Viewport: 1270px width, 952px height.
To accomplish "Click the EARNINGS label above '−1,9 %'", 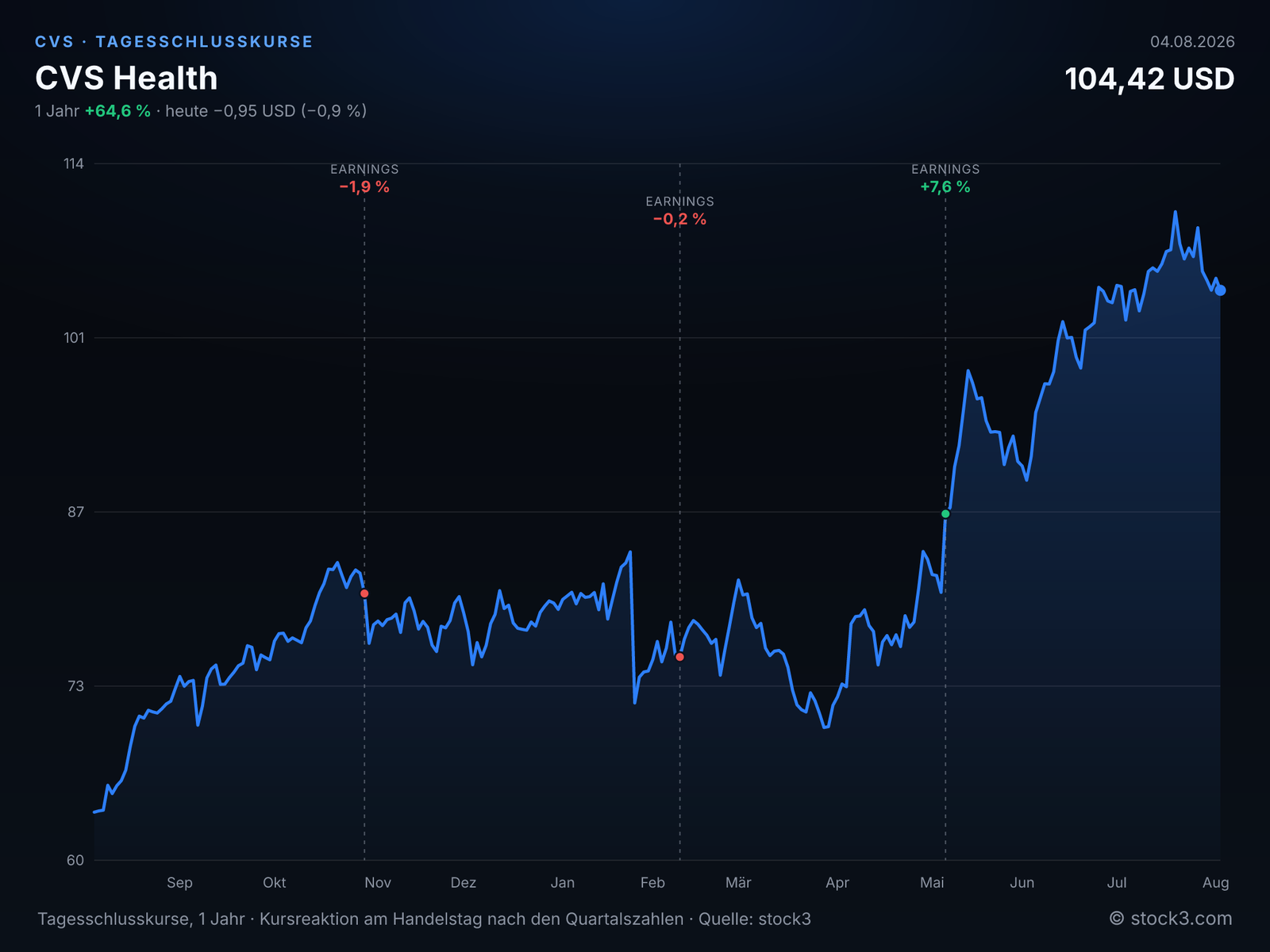I will (x=364, y=169).
